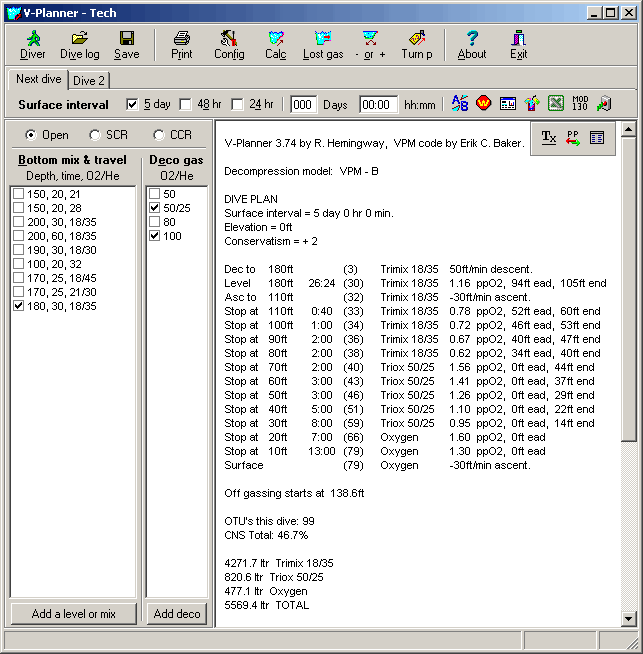Switch to the Dive 2 tab
Image resolution: width=643 pixels, height=654 pixels.
coord(89,80)
